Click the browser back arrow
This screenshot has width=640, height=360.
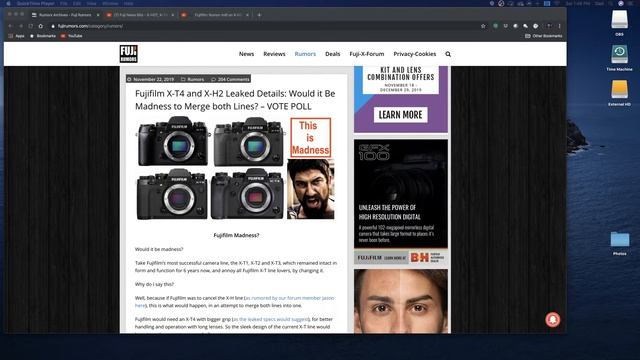click(x=11, y=26)
